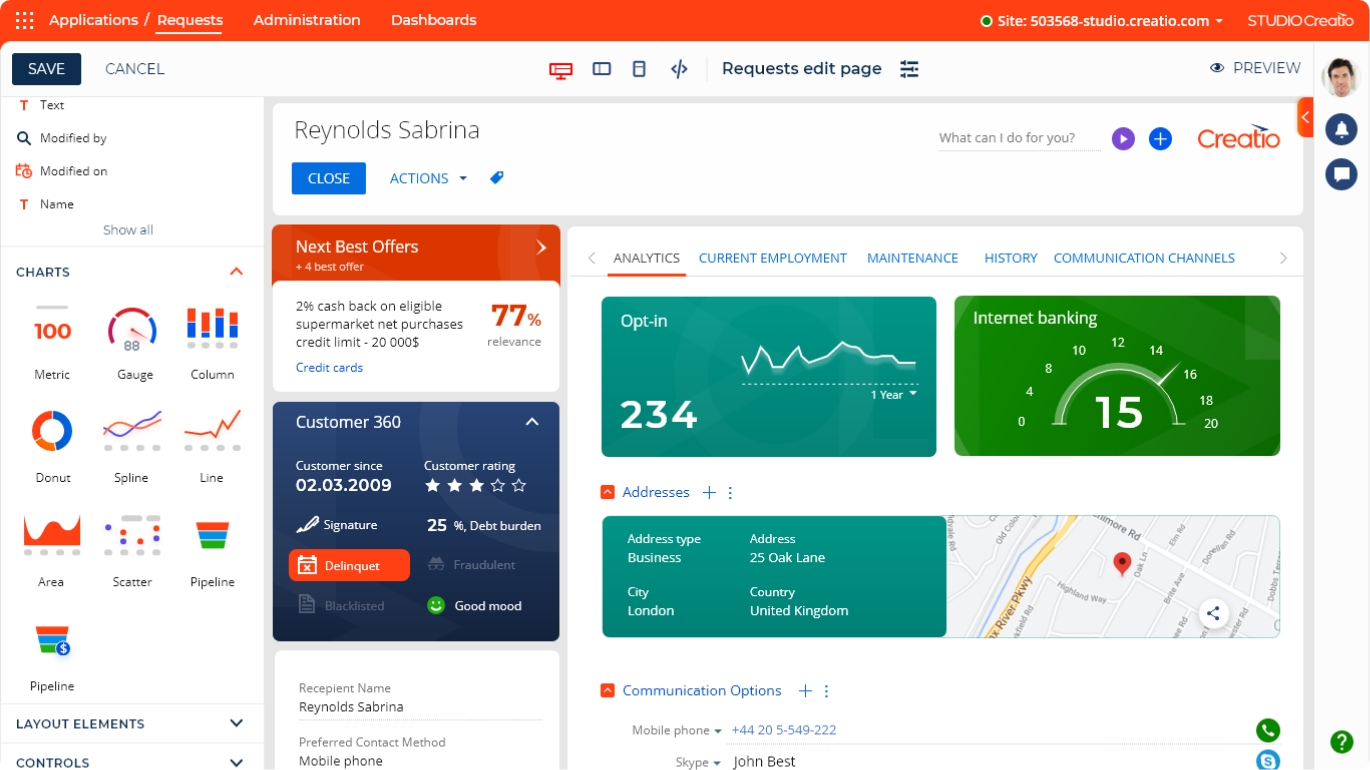Add the Pipeline with dollar chart element
This screenshot has height=770, width=1370.
pyautogui.click(x=52, y=657)
